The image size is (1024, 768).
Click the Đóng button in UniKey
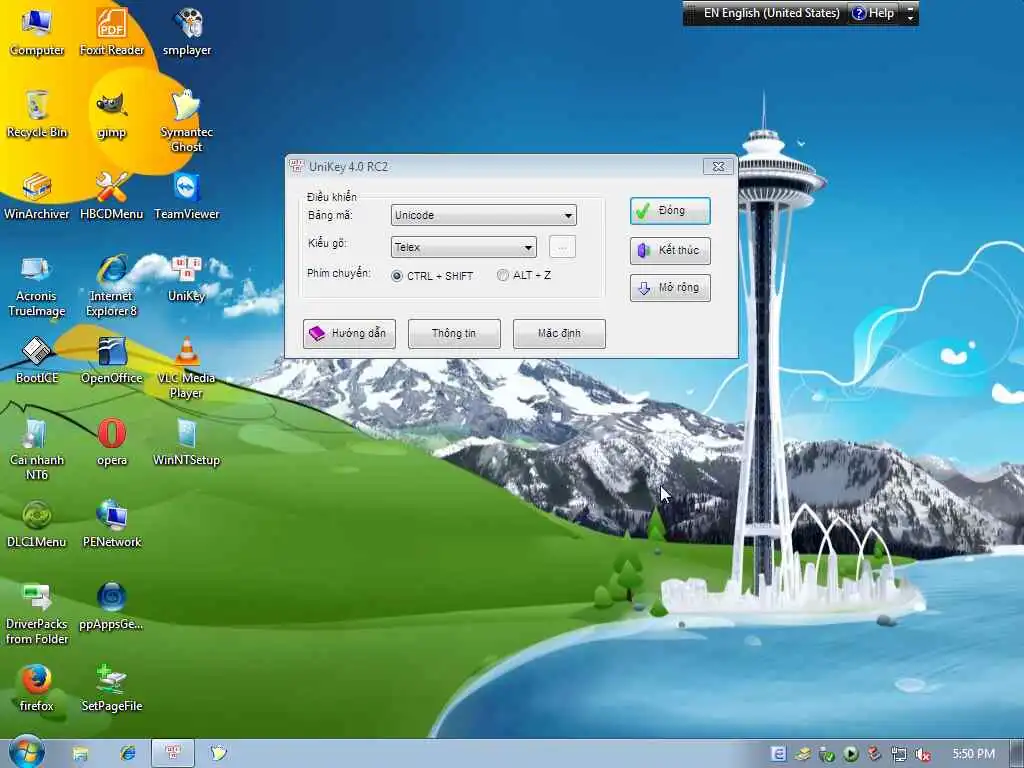670,211
